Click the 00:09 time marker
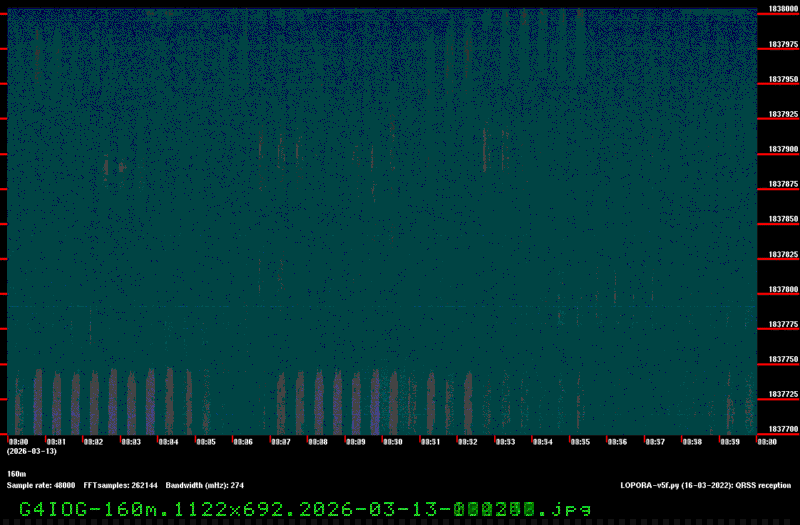 tap(355, 441)
